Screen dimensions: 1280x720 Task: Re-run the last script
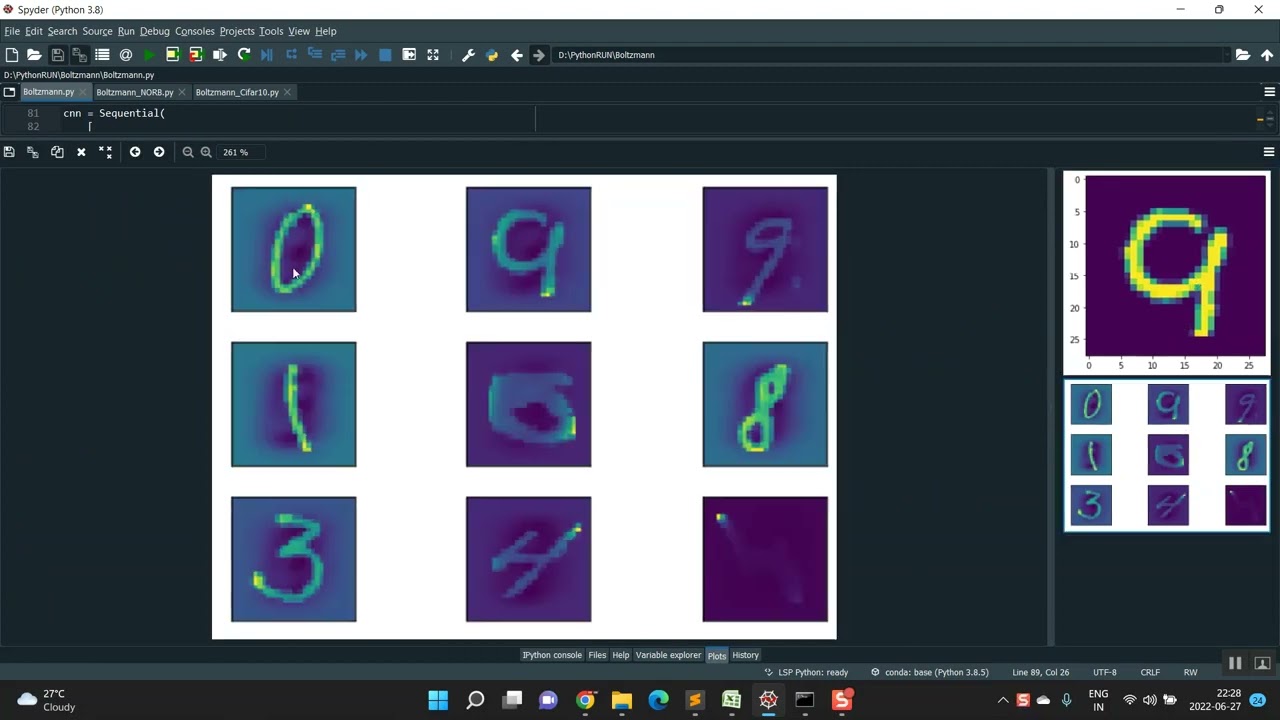coord(243,55)
